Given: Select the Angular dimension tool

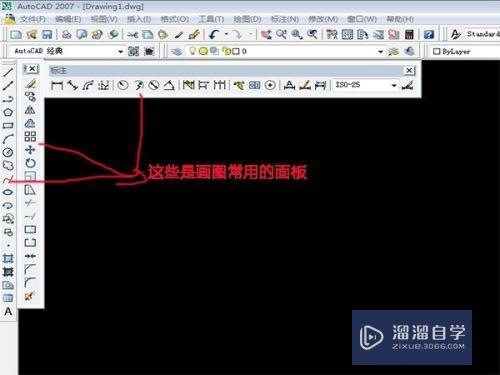Looking at the screenshot, I should tap(169, 85).
